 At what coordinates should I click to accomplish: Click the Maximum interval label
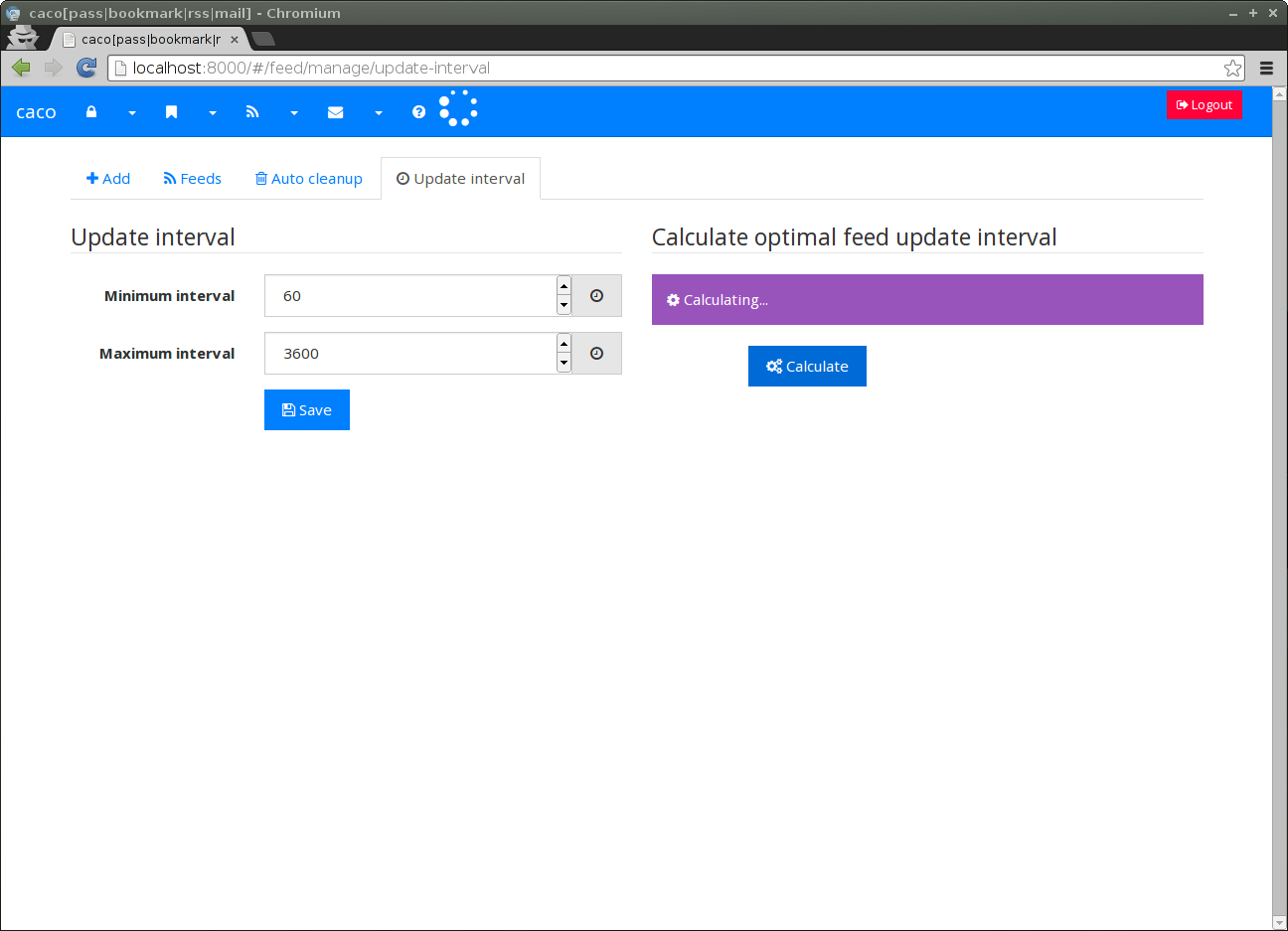(x=167, y=354)
